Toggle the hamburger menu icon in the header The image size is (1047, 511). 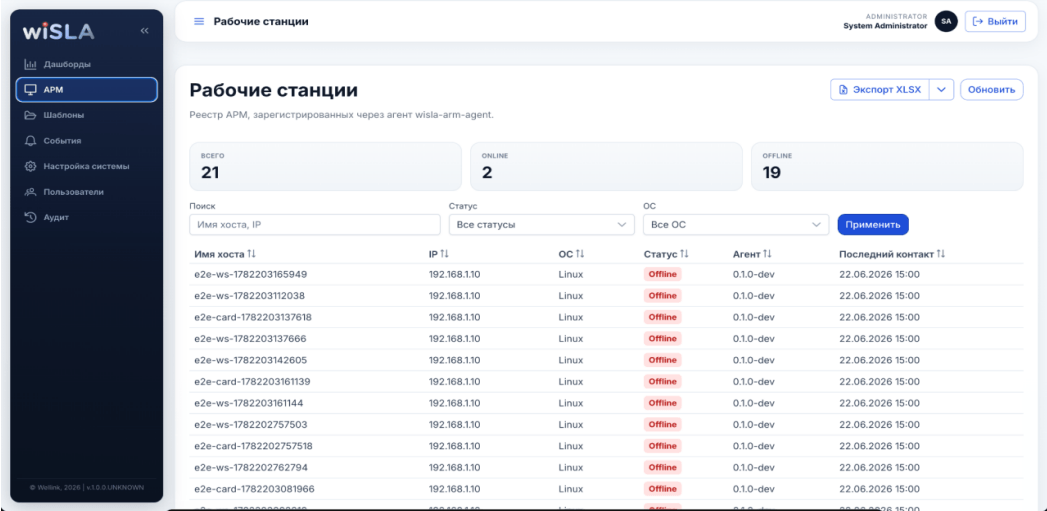[x=198, y=21]
